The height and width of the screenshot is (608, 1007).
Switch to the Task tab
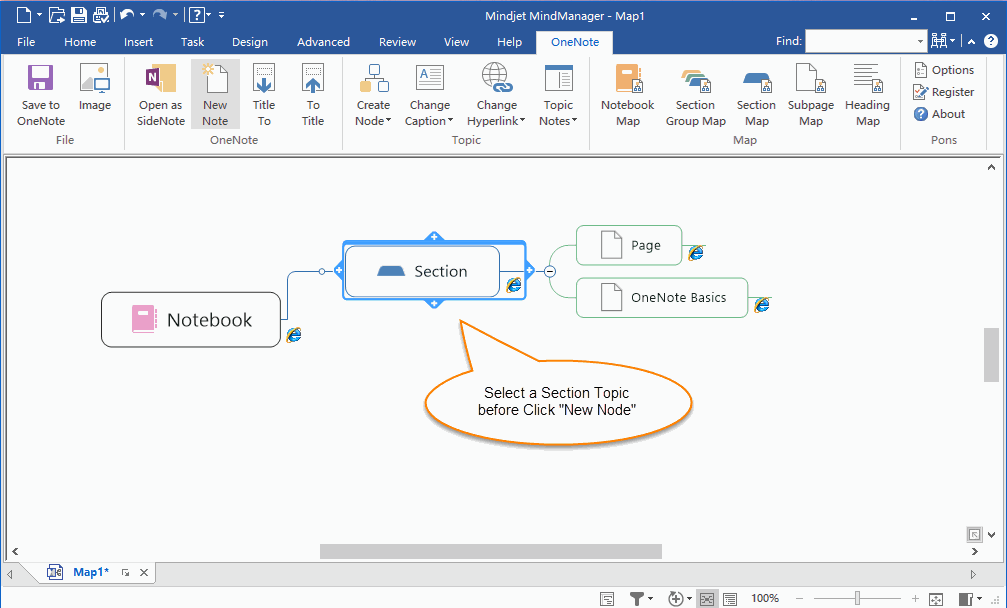pyautogui.click(x=192, y=42)
